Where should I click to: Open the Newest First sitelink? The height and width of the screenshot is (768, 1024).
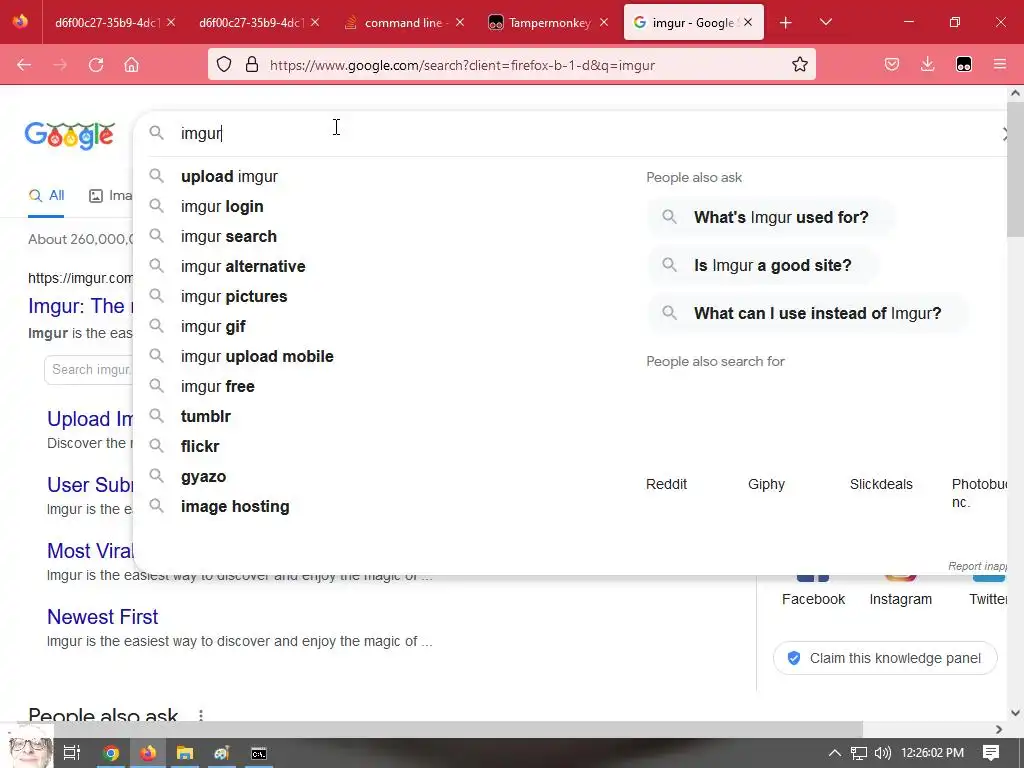click(103, 617)
